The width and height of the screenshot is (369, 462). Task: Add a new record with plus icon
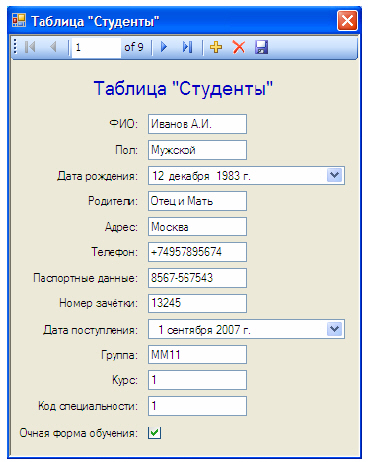click(216, 47)
